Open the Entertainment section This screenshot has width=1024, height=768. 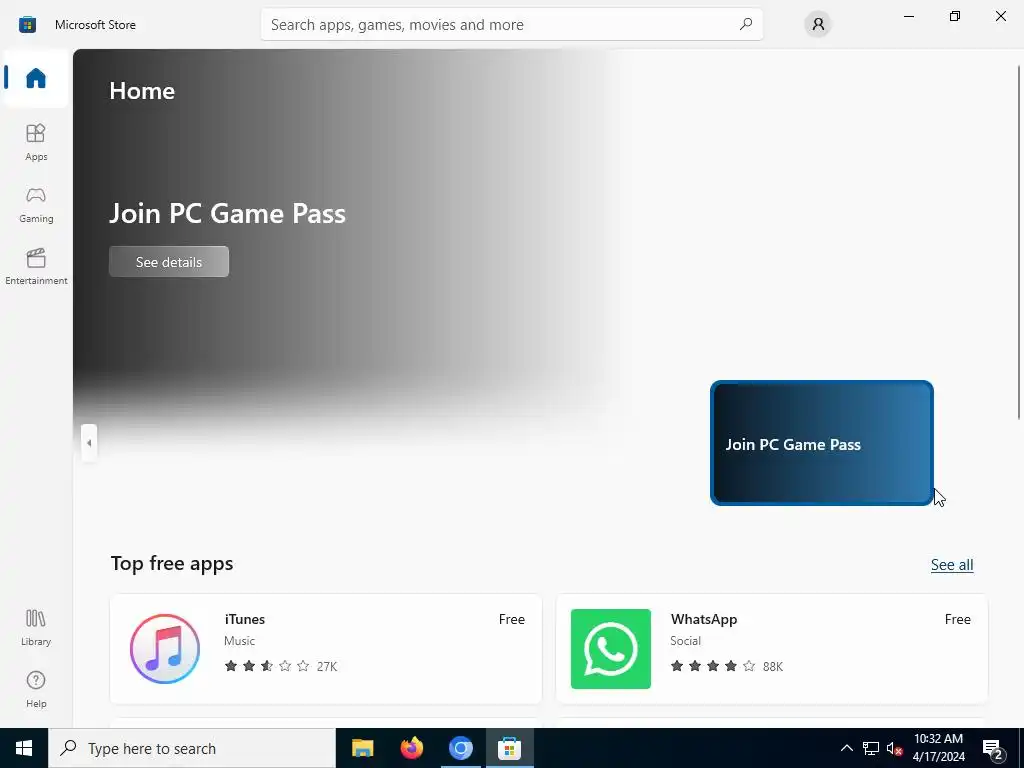pyautogui.click(x=36, y=266)
